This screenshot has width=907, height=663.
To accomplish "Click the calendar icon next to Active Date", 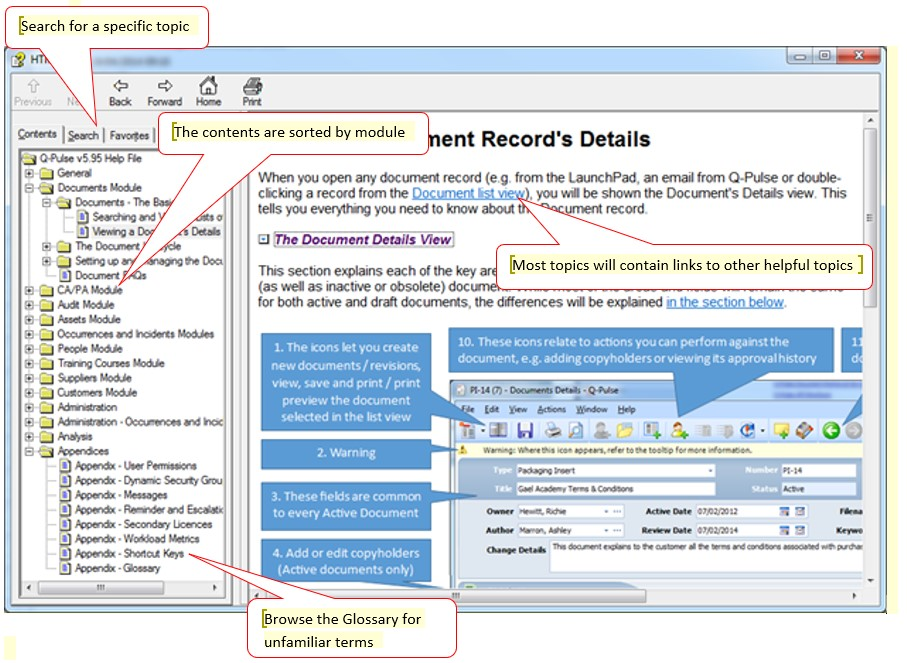I will 784,511.
